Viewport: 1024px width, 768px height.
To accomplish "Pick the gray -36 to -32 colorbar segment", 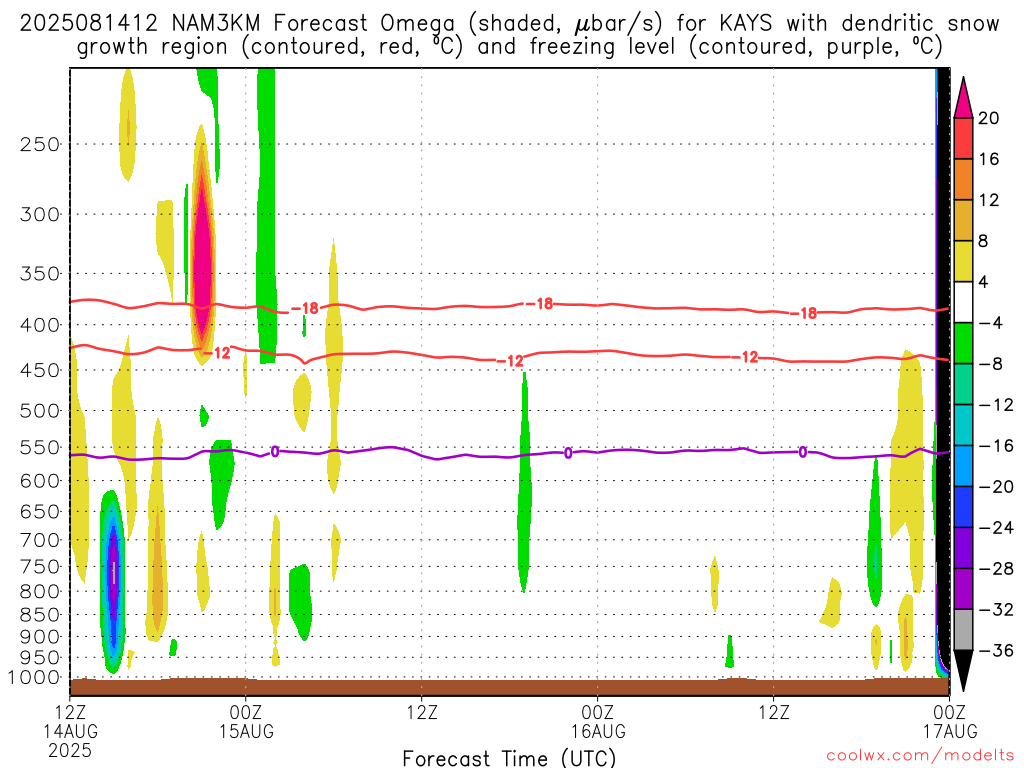I will (963, 630).
